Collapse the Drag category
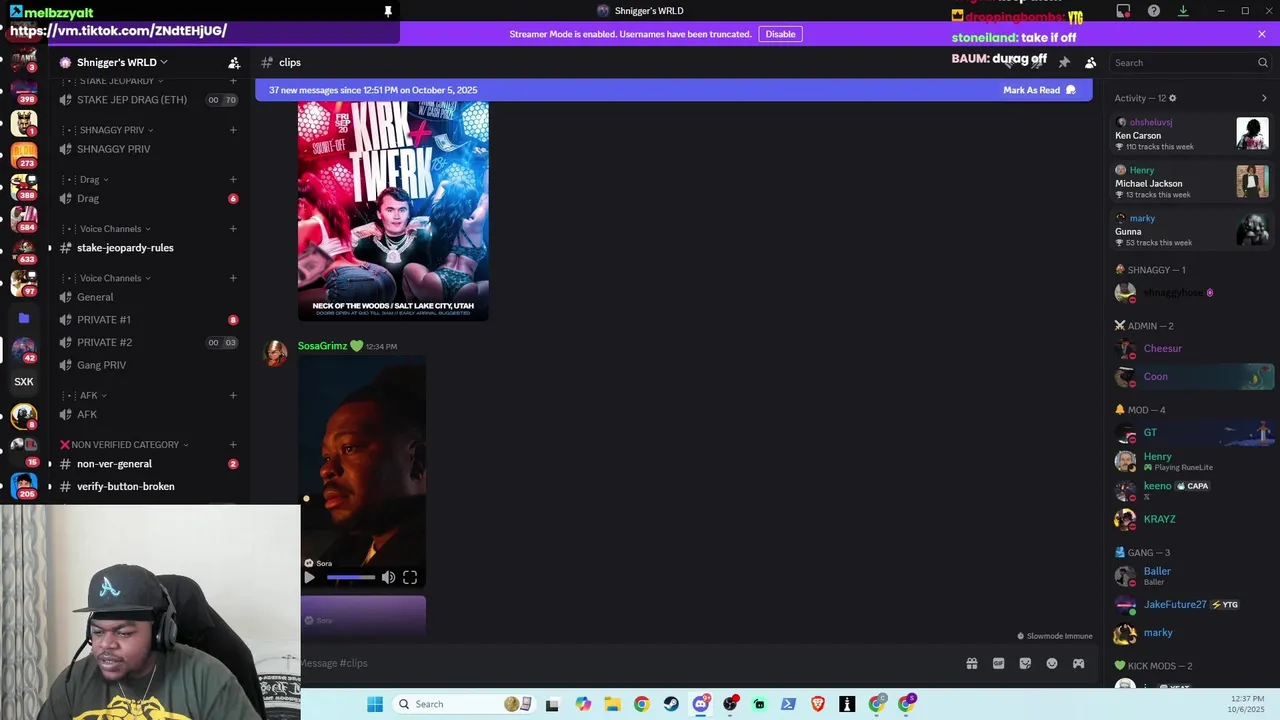 click(x=94, y=180)
